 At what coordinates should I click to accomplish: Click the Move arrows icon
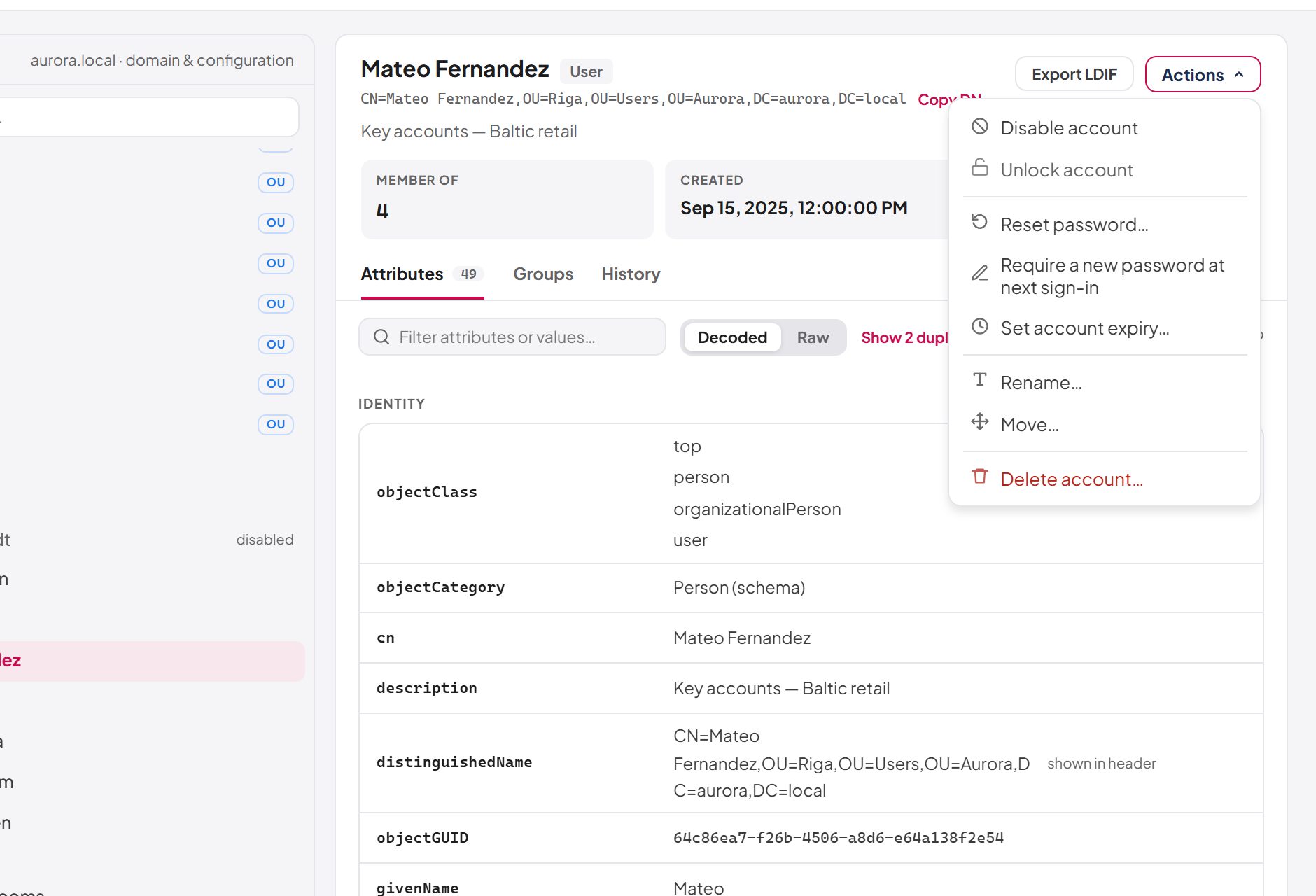pos(980,422)
